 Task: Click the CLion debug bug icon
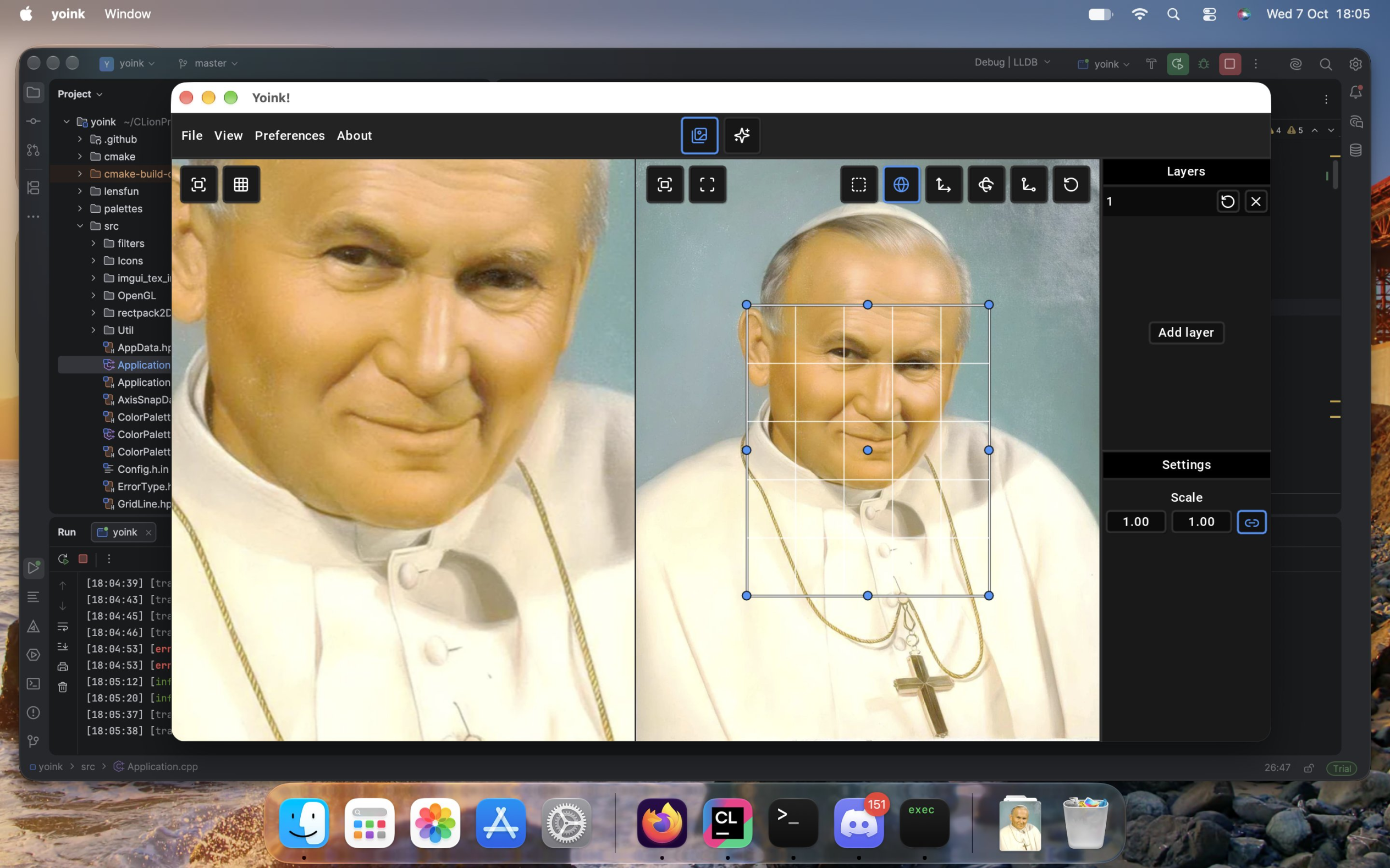tap(1204, 64)
